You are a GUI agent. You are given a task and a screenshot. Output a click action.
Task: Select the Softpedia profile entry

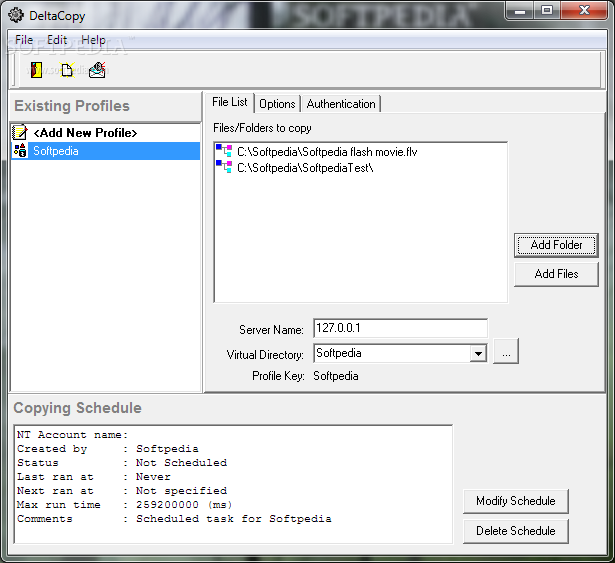tap(106, 151)
